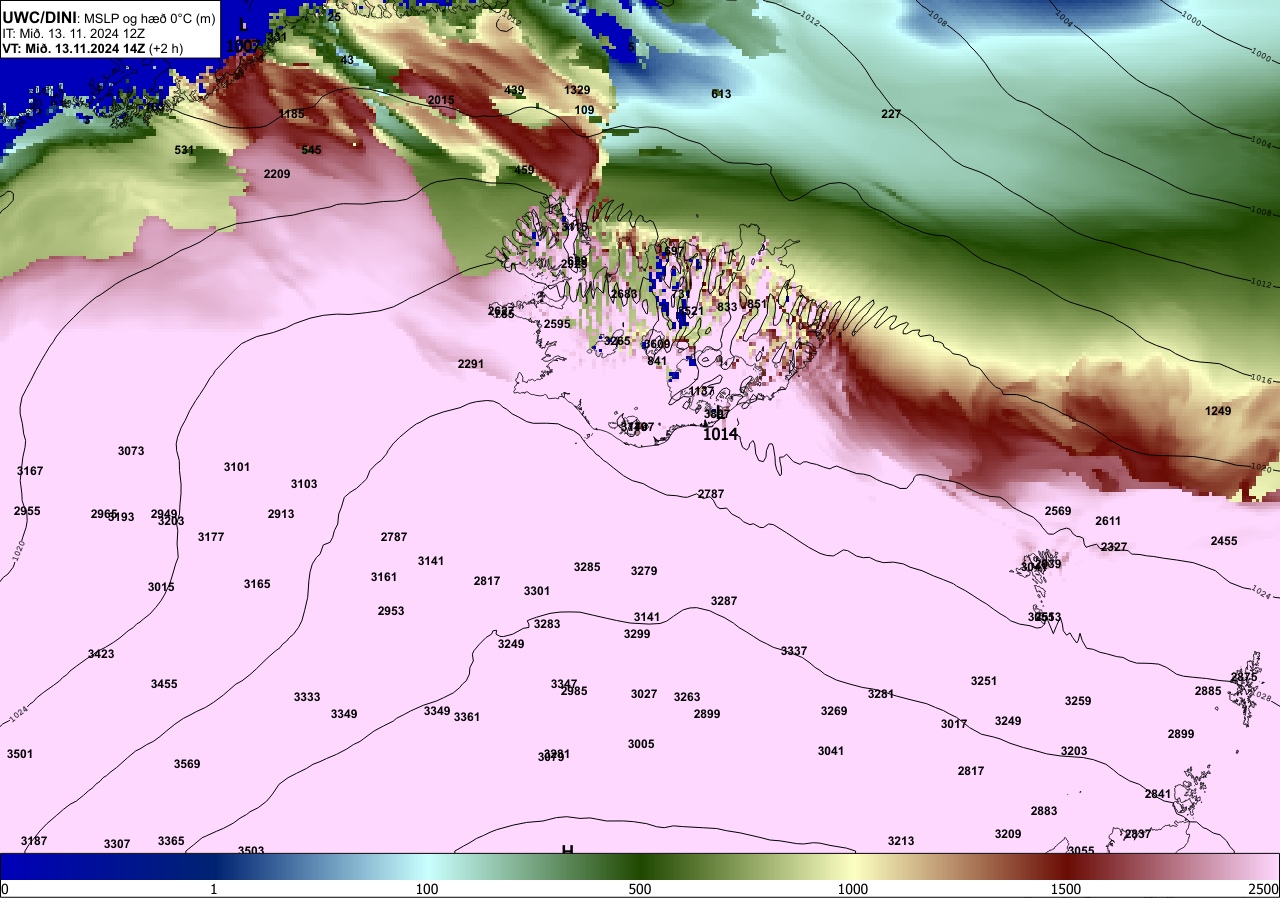Click the map value 3161
Image resolution: width=1280 pixels, height=898 pixels.
(x=384, y=577)
